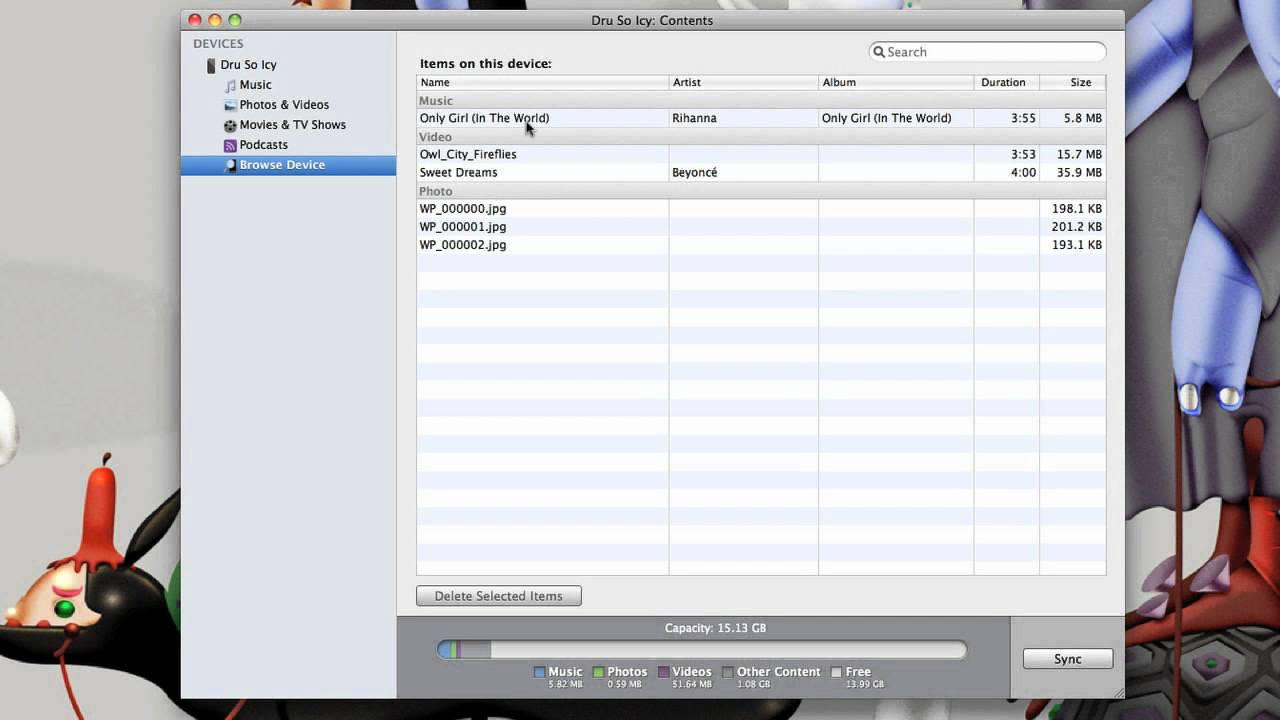This screenshot has width=1280, height=720.
Task: Sort list by Size column header
Action: point(1073,82)
